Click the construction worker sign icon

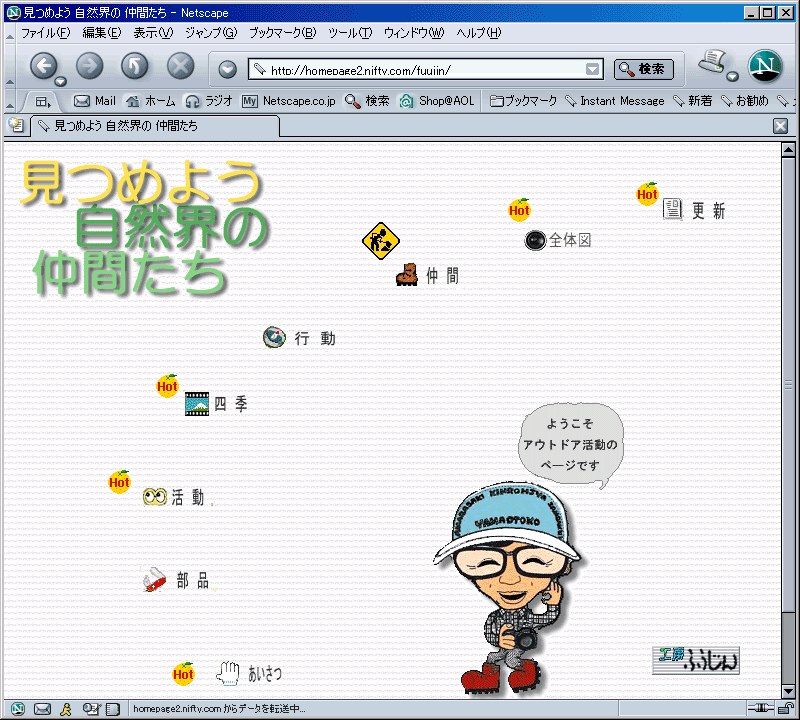pos(381,241)
